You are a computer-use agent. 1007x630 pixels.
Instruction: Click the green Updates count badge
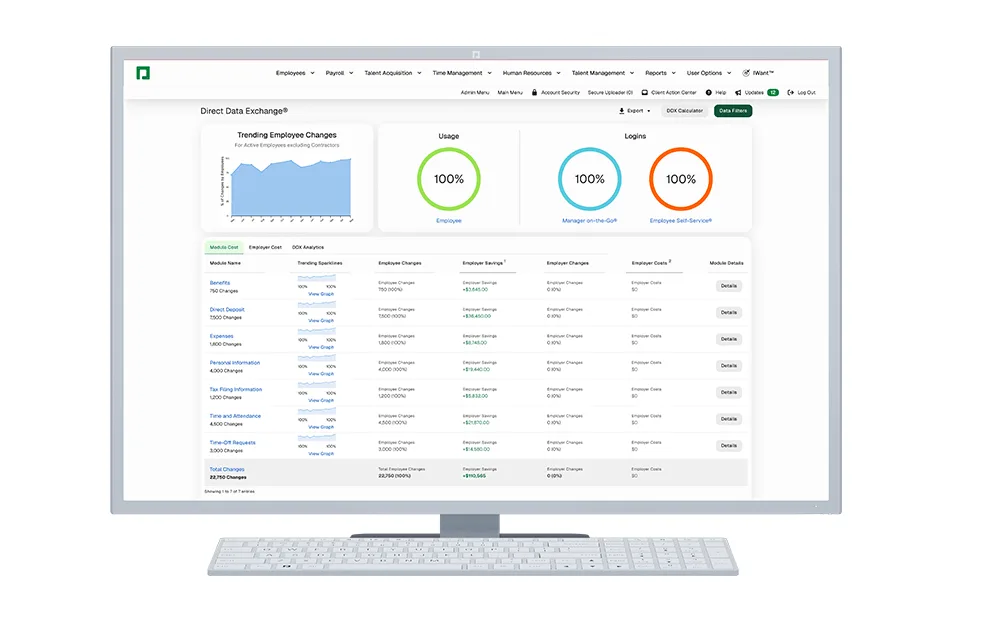pos(773,92)
